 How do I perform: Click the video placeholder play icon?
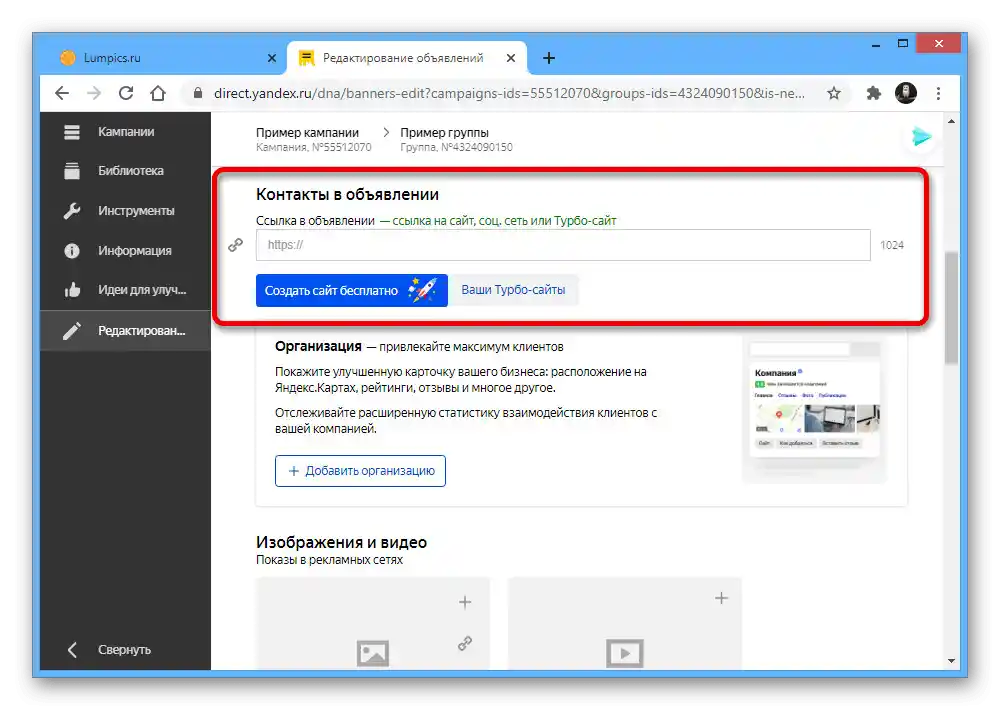click(x=625, y=653)
